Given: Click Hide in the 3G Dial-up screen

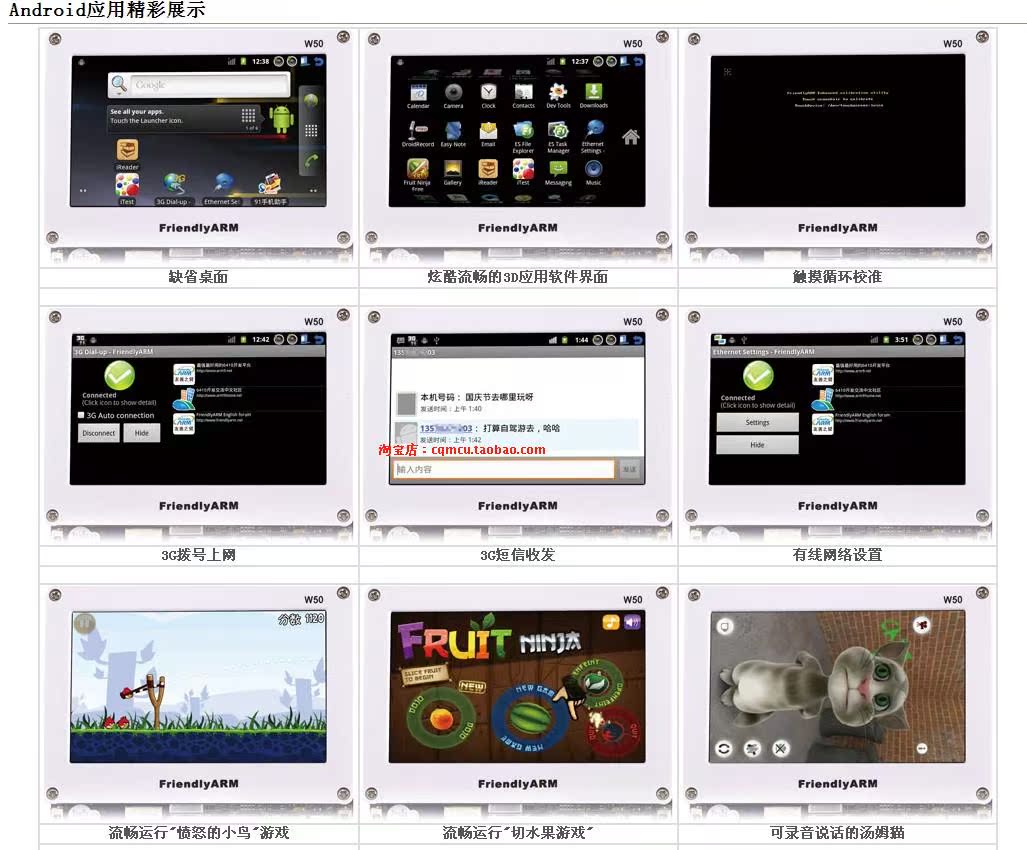Looking at the screenshot, I should 141,433.
